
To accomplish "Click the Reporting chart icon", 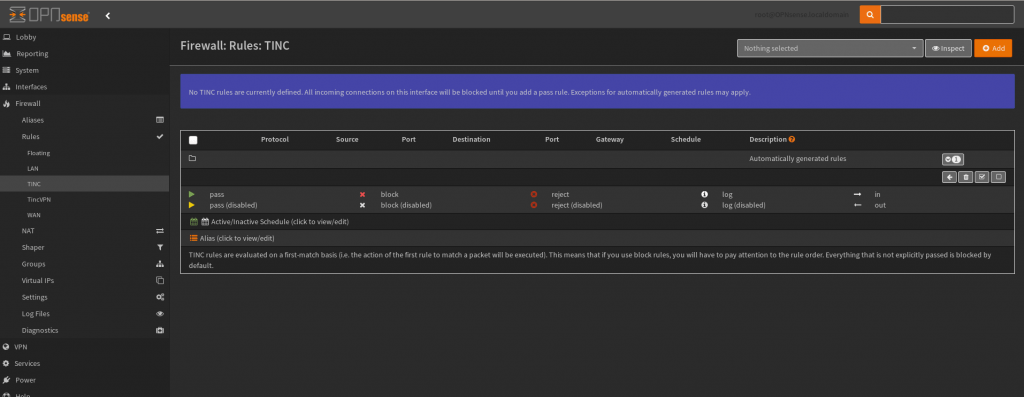I will [7, 54].
